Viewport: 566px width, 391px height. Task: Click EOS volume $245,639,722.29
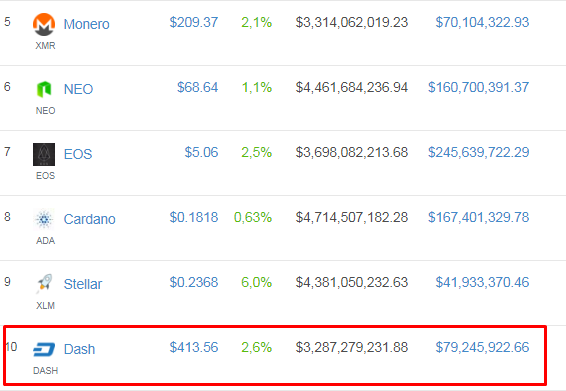(x=479, y=152)
